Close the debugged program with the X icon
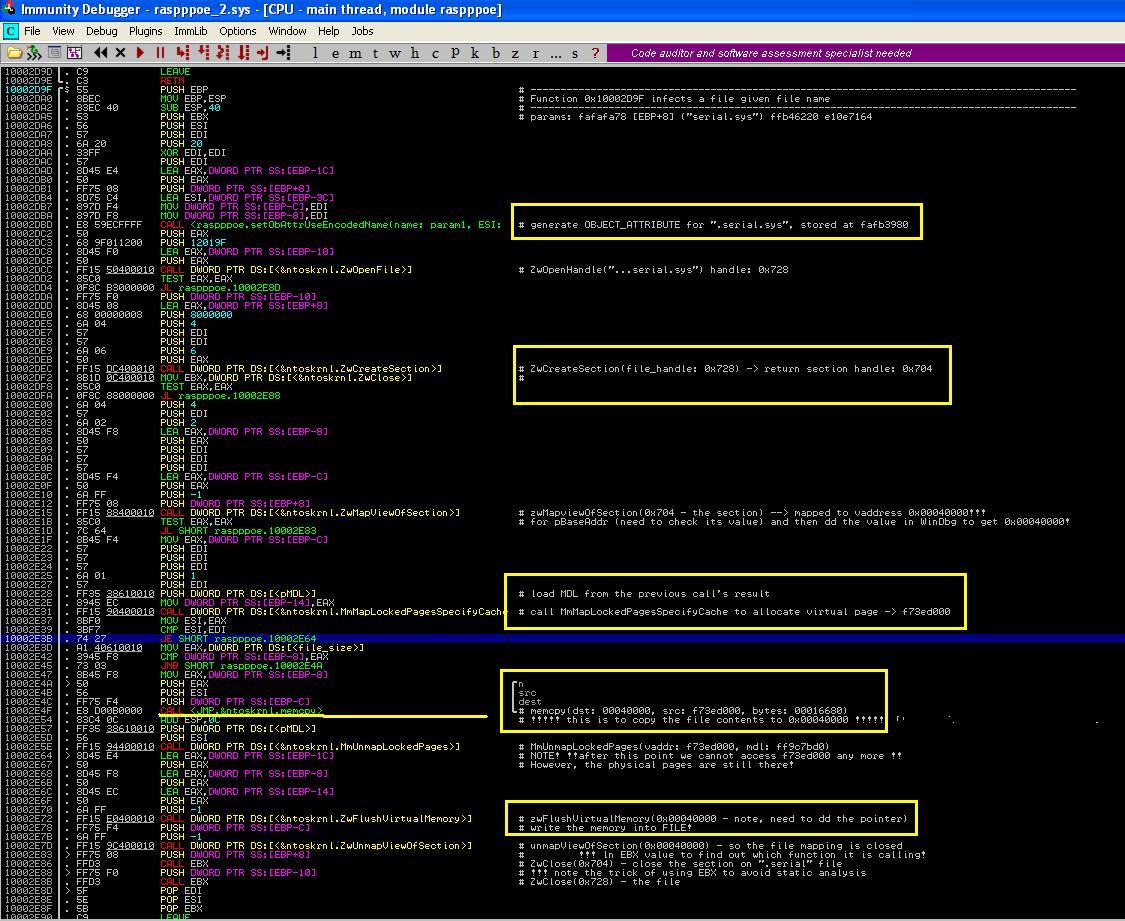This screenshot has height=921, width=1125. click(121, 53)
